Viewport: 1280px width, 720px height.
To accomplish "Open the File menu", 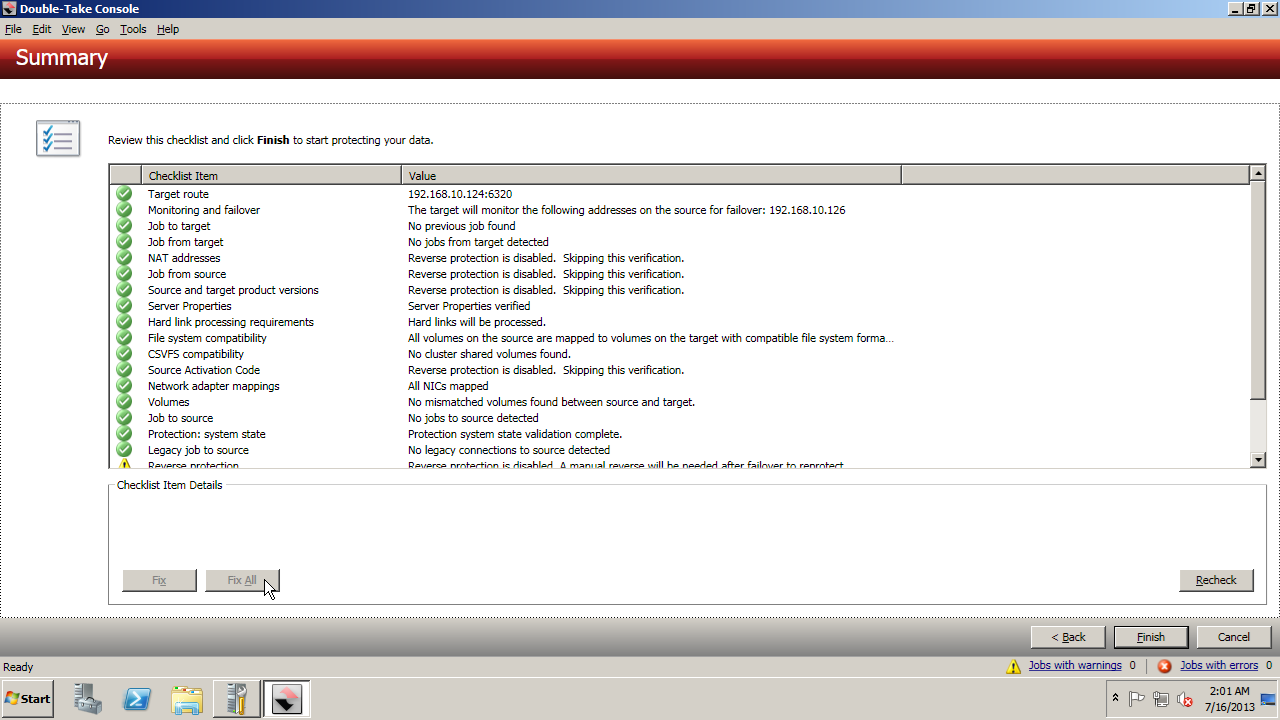I will tap(13, 29).
